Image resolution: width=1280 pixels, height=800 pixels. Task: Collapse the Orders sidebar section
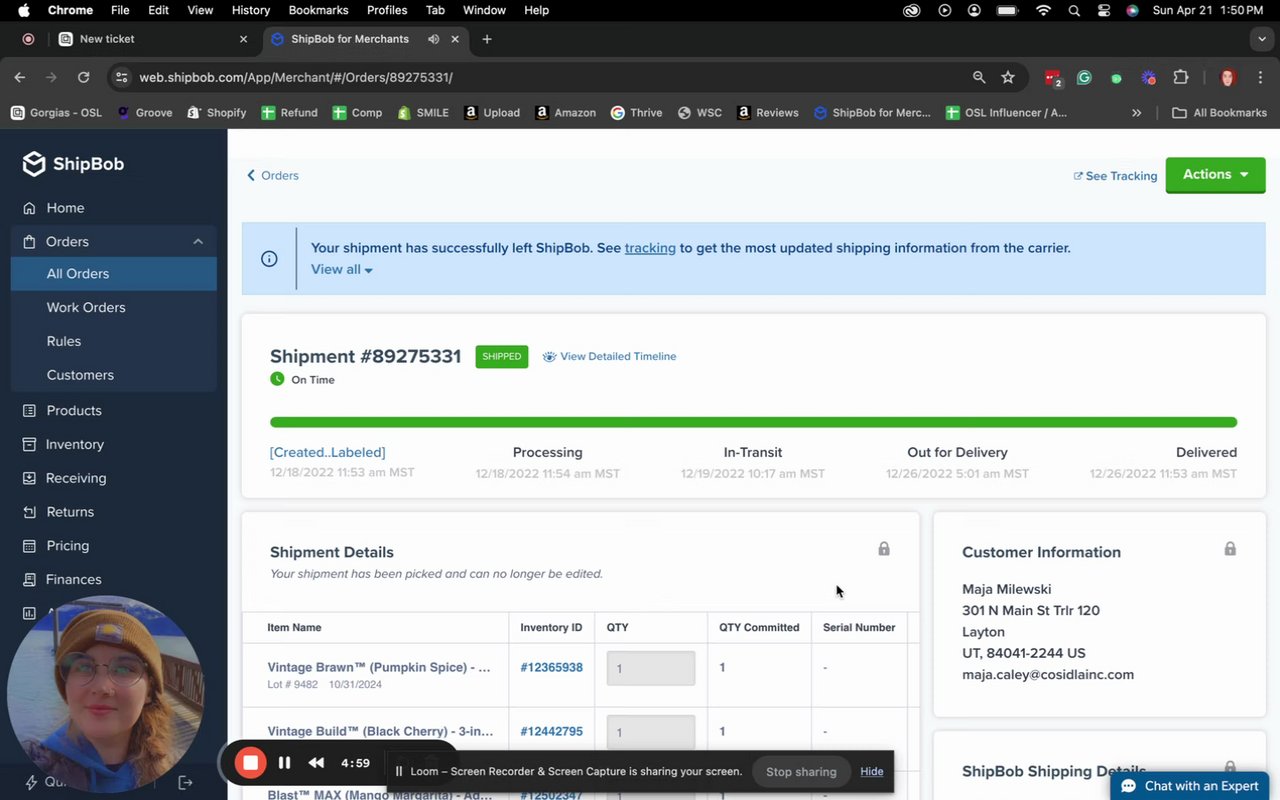[x=198, y=241]
